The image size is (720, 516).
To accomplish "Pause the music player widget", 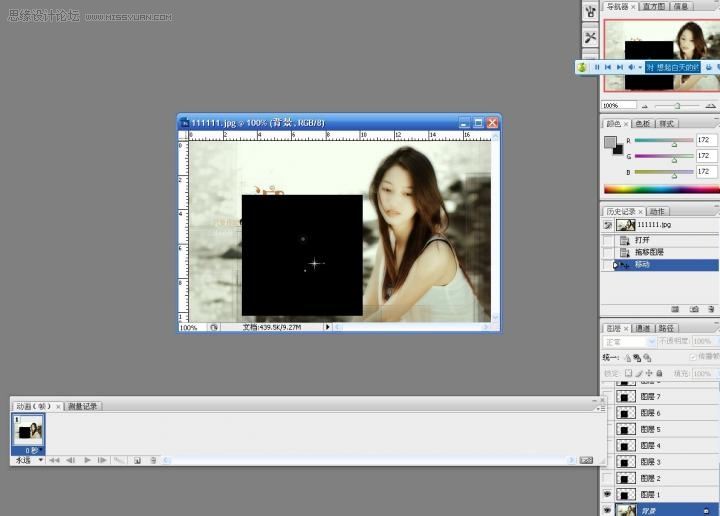I will (x=597, y=67).
